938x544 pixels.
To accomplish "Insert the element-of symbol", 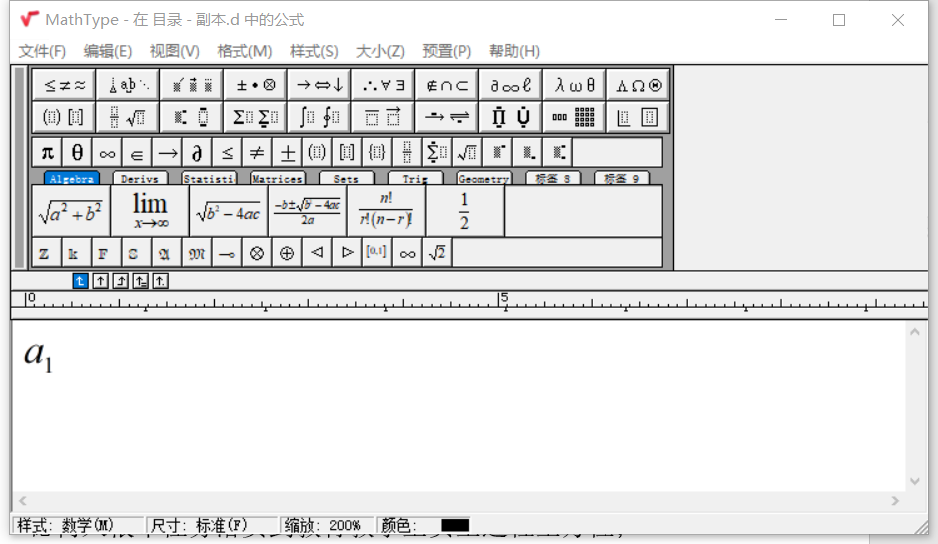I will tap(137, 153).
